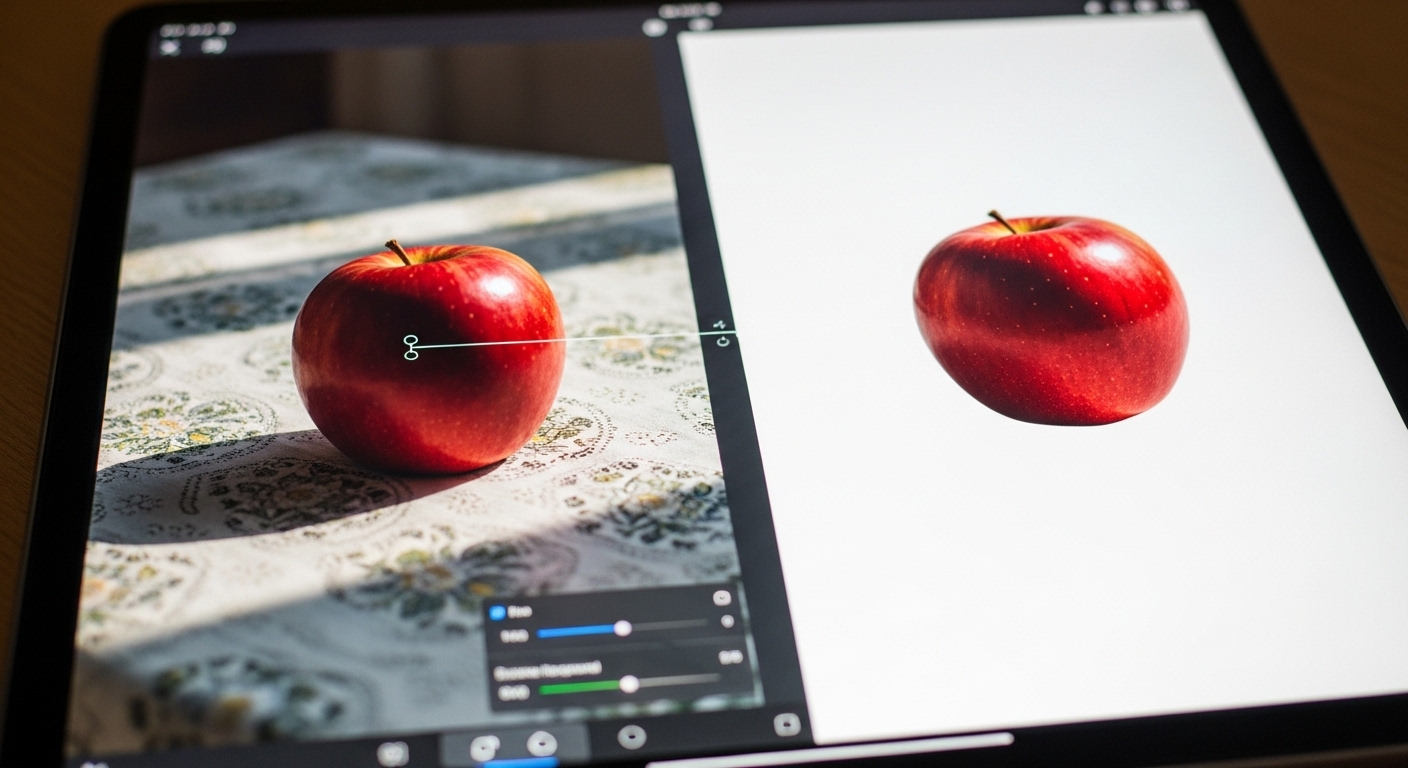Click the square icon at bottom-right of left pane
1408x768 pixels.
[787, 725]
